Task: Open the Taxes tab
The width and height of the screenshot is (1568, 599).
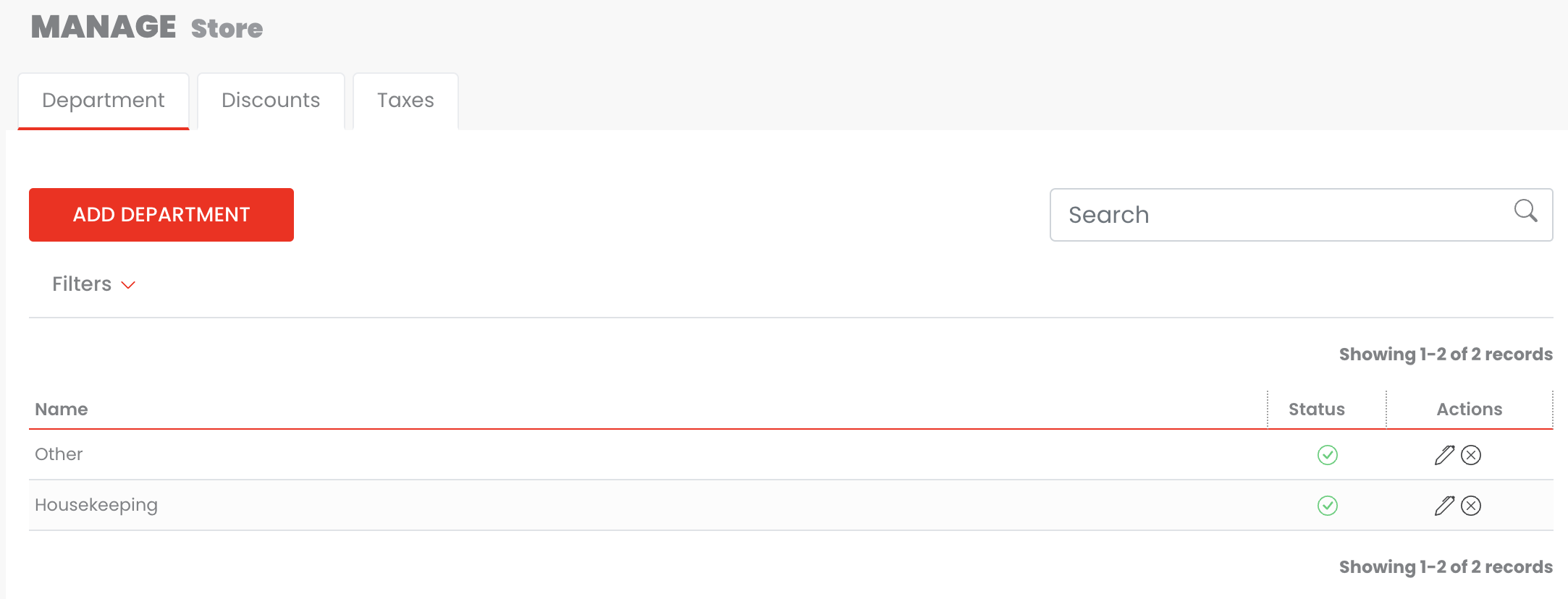Action: tap(405, 101)
